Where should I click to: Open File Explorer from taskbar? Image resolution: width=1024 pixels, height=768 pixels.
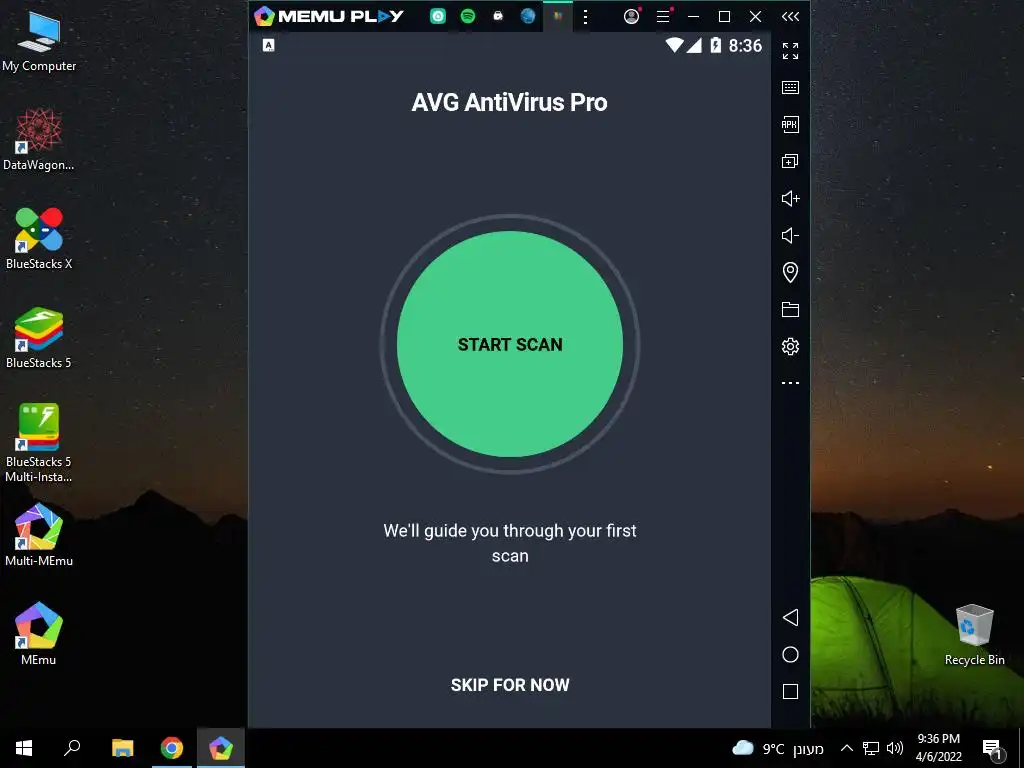click(x=122, y=748)
